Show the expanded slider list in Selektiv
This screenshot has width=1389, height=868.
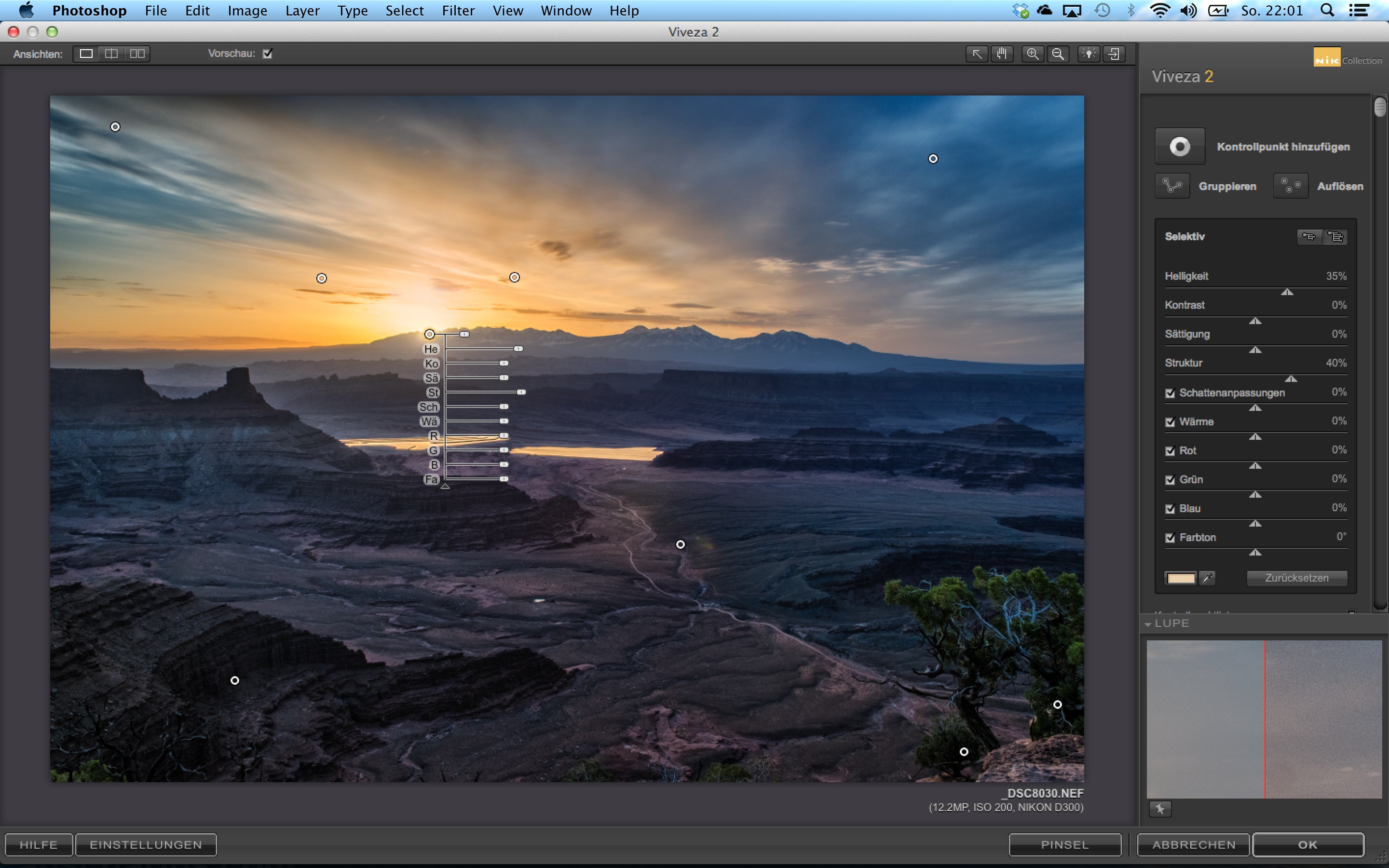(1335, 236)
